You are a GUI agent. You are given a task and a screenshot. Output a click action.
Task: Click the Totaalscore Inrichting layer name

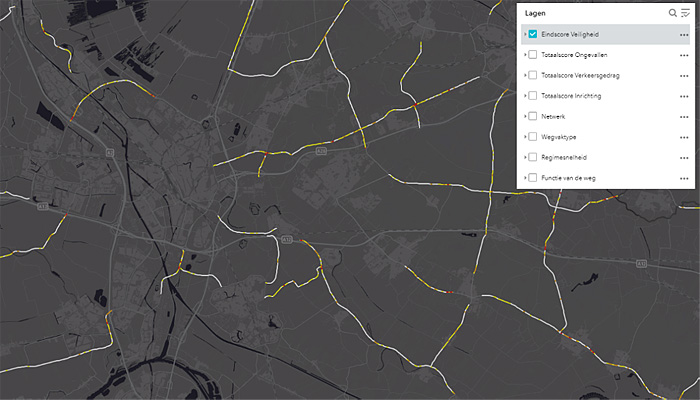pyautogui.click(x=571, y=96)
